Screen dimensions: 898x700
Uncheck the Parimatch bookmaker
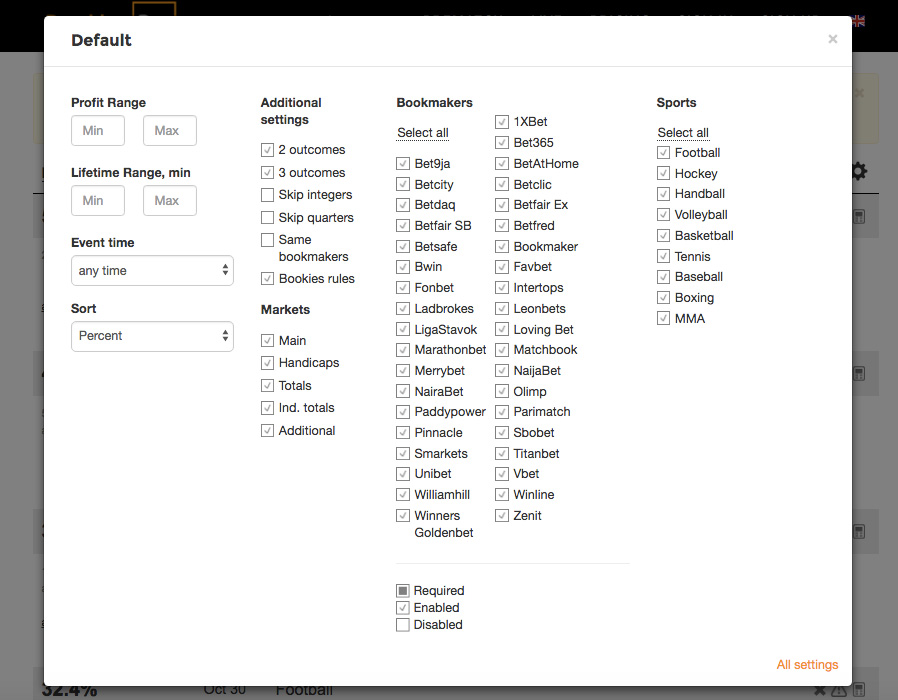pos(502,412)
